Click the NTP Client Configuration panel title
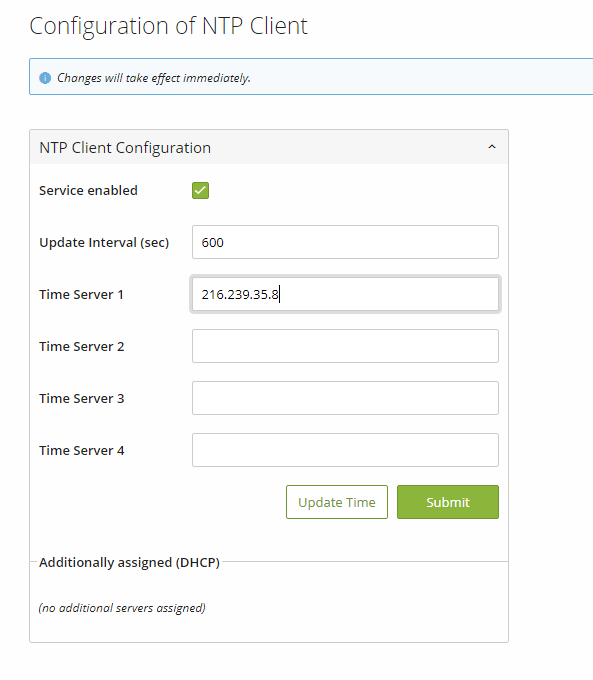Image resolution: width=593 pixels, height=680 pixels. pyautogui.click(x=125, y=148)
